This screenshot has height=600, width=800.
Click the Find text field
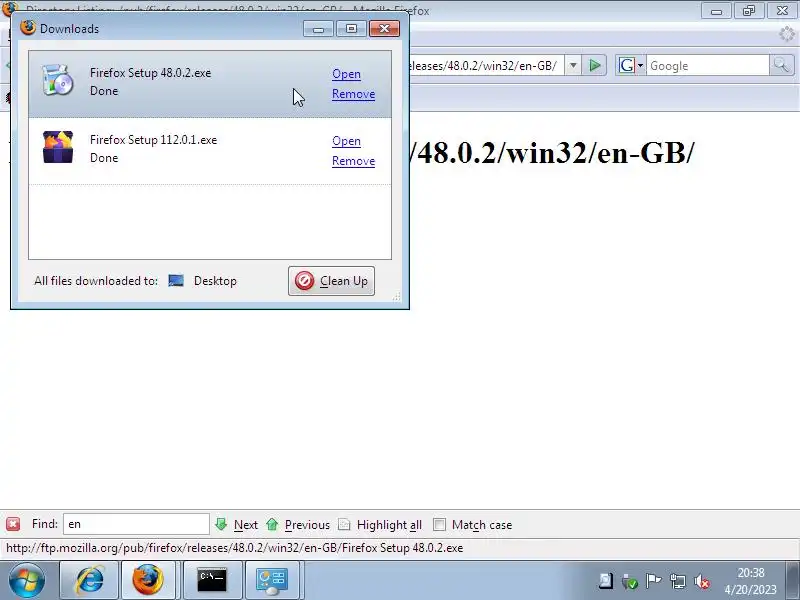coord(136,524)
